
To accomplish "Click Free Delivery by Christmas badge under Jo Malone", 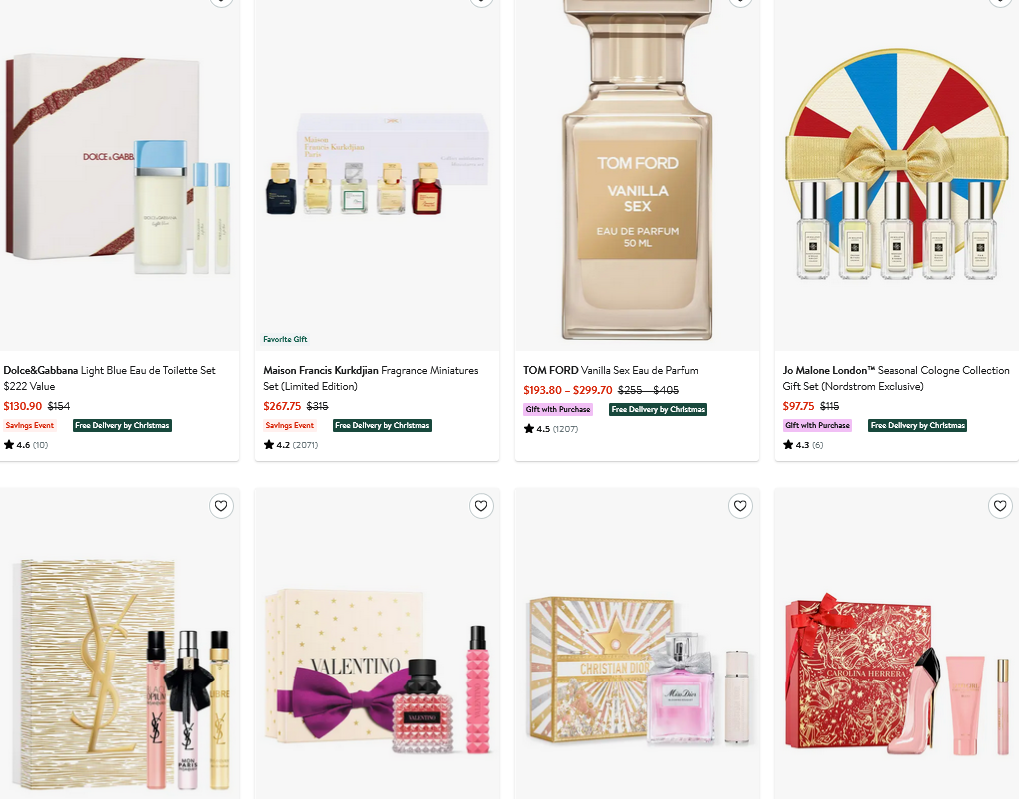I will click(917, 425).
